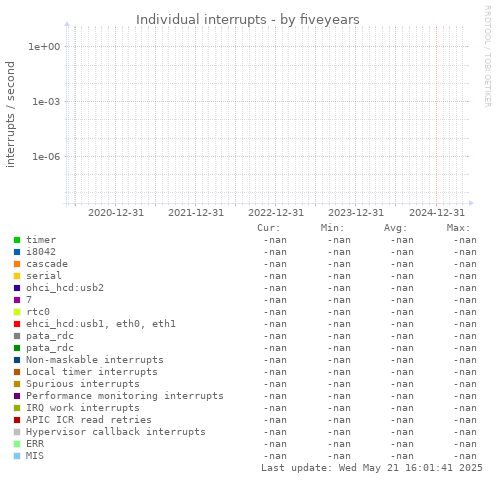
Task: Click the 'Last update' timestamp text
Action: click(x=372, y=468)
